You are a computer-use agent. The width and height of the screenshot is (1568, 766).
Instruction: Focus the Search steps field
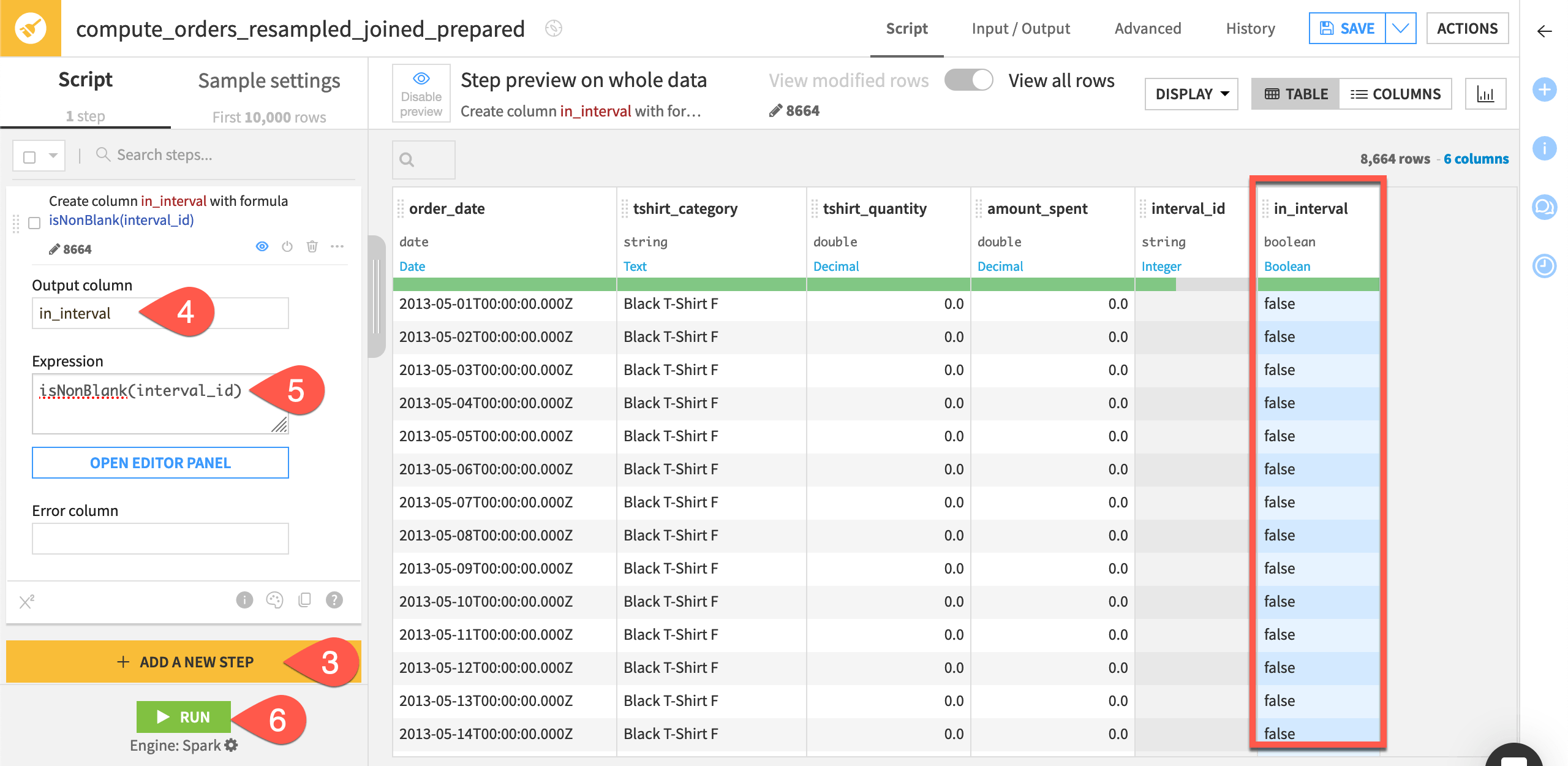point(225,155)
